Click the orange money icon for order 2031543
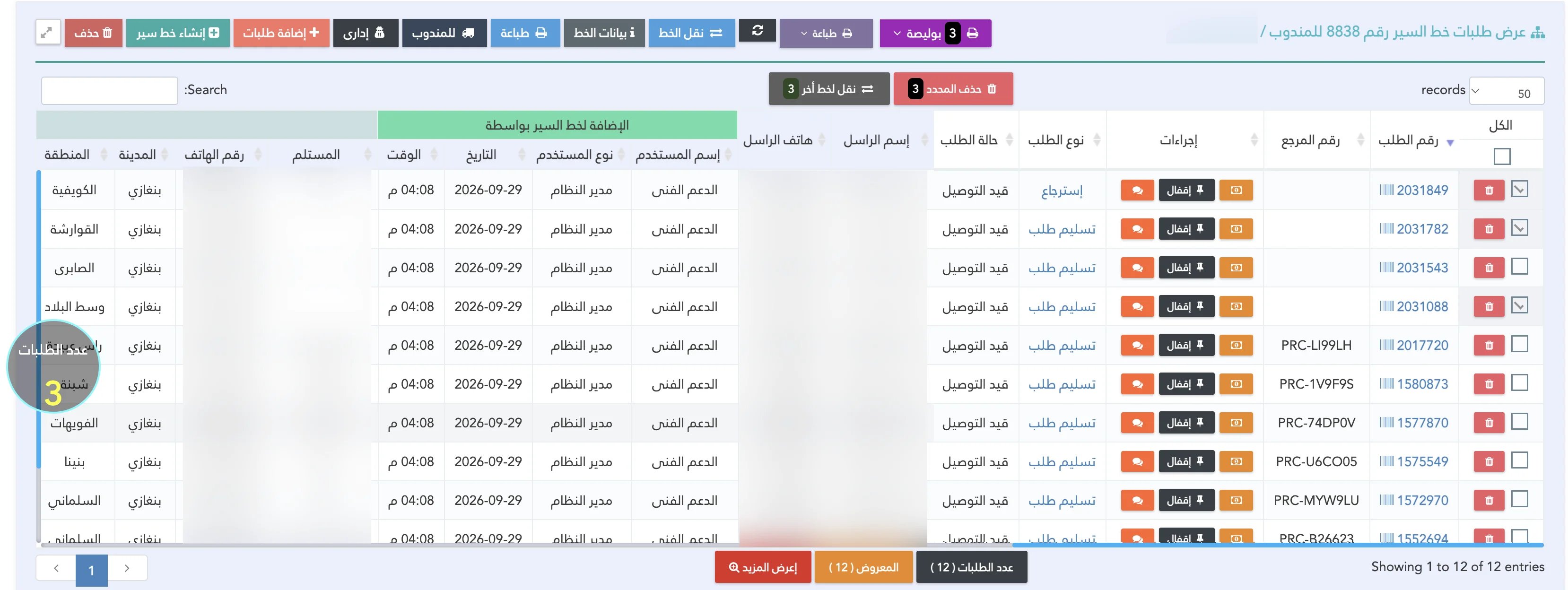 1236,269
